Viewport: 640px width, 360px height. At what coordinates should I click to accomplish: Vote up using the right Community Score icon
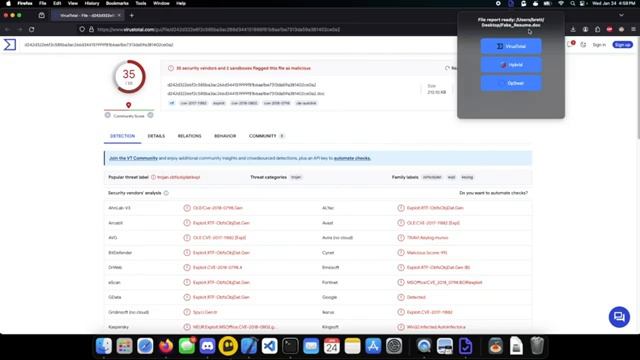pyautogui.click(x=150, y=116)
